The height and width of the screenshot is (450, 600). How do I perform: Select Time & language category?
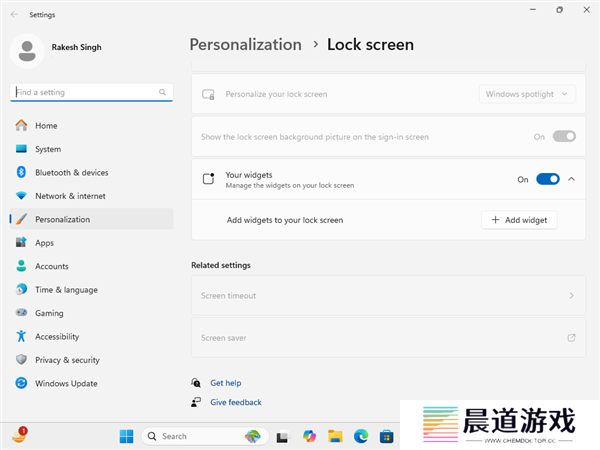(92, 289)
